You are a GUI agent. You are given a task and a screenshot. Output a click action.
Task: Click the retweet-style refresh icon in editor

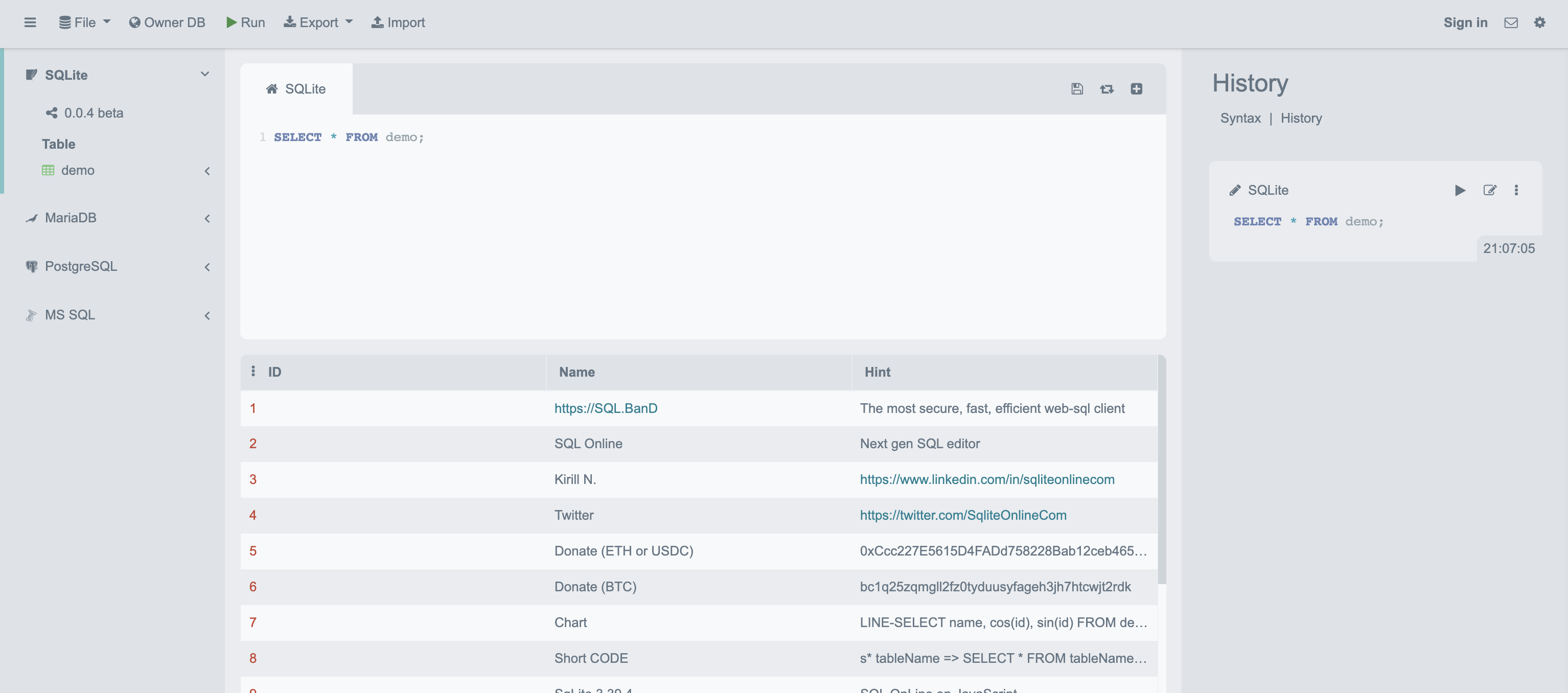coord(1106,89)
